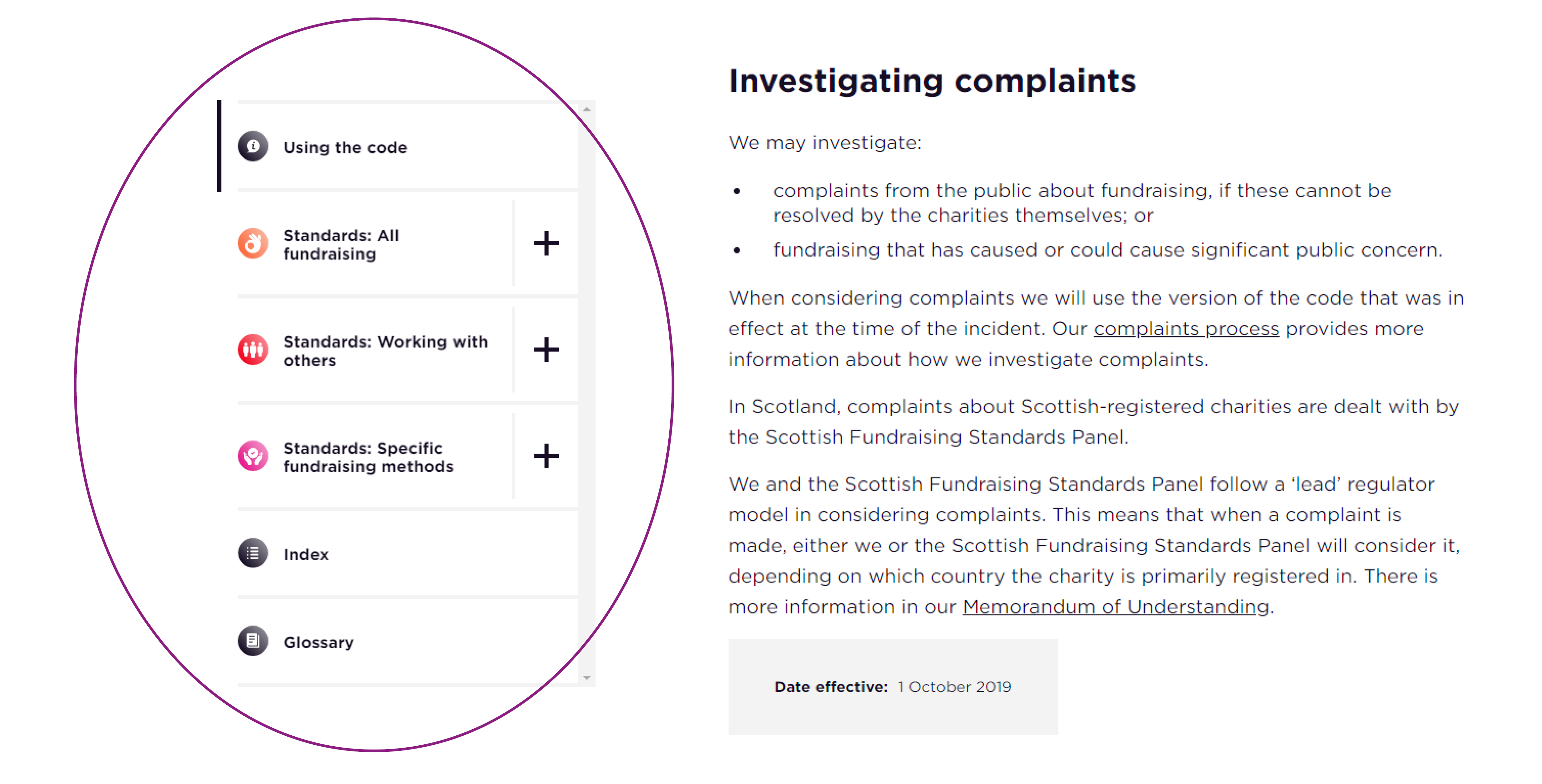
Task: Click the sidebar vertical scrollbar track
Action: point(587,393)
